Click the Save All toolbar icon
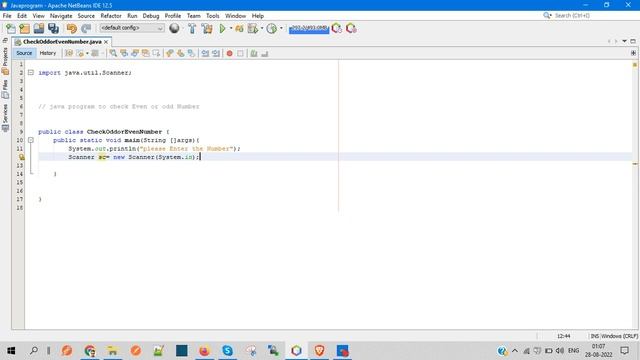This screenshot has height=360, width=640. click(x=53, y=28)
